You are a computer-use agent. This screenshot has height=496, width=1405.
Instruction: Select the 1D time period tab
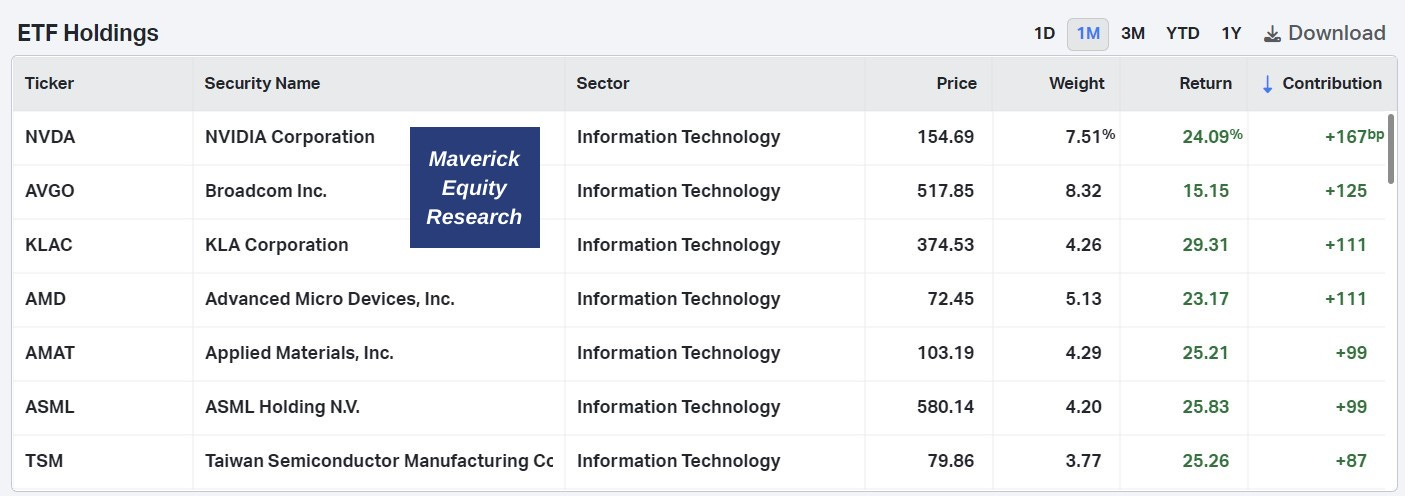point(1044,33)
